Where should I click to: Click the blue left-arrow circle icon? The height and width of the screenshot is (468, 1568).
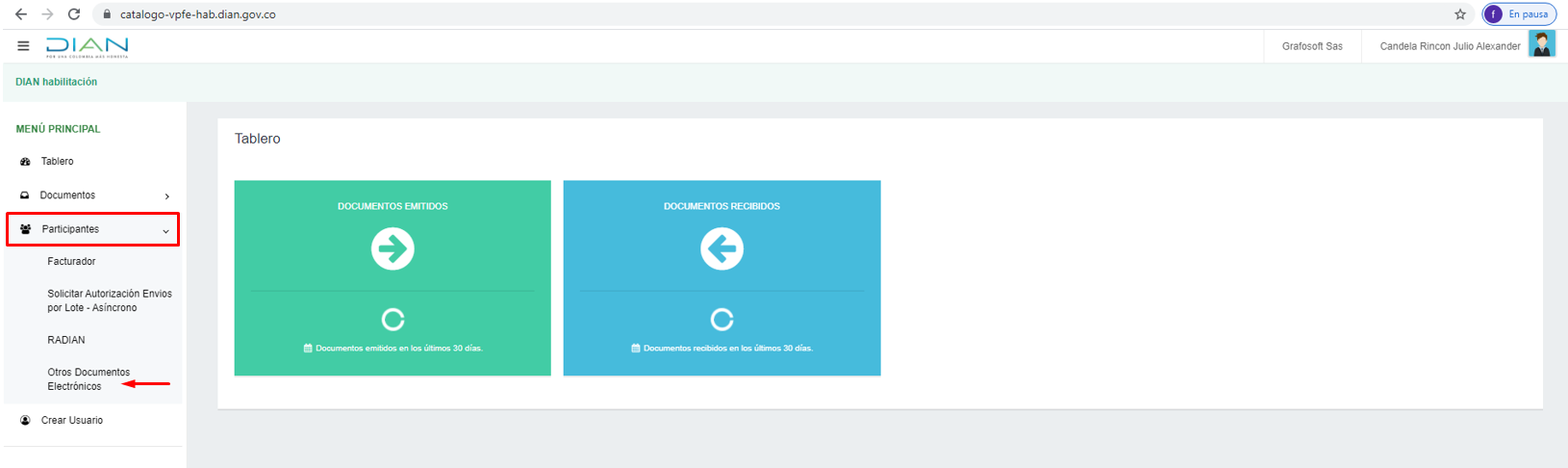point(721,248)
